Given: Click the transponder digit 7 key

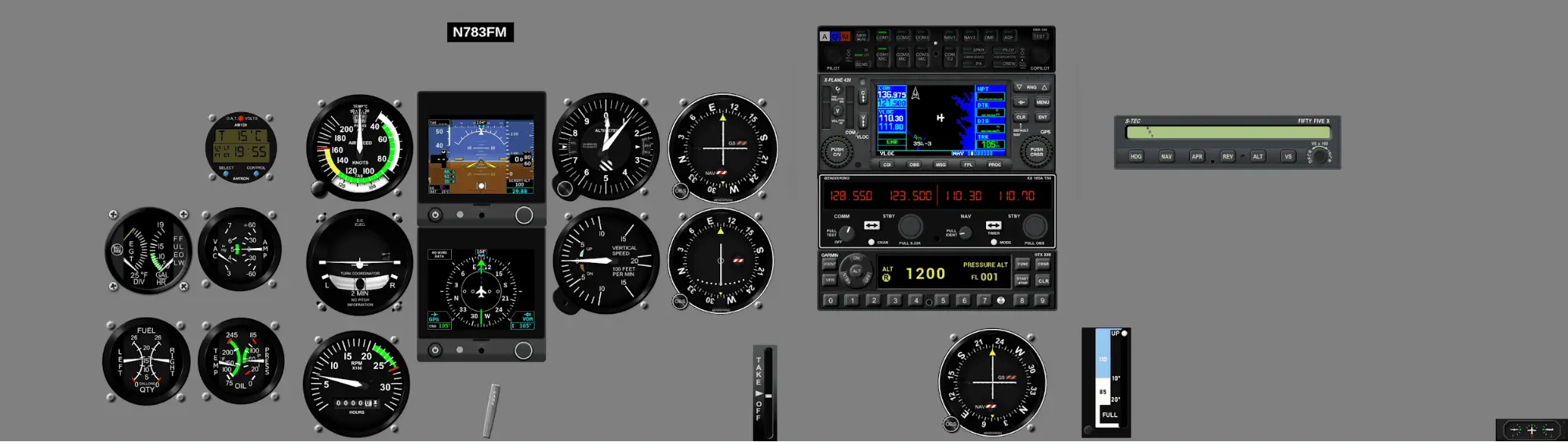Looking at the screenshot, I should tap(984, 301).
